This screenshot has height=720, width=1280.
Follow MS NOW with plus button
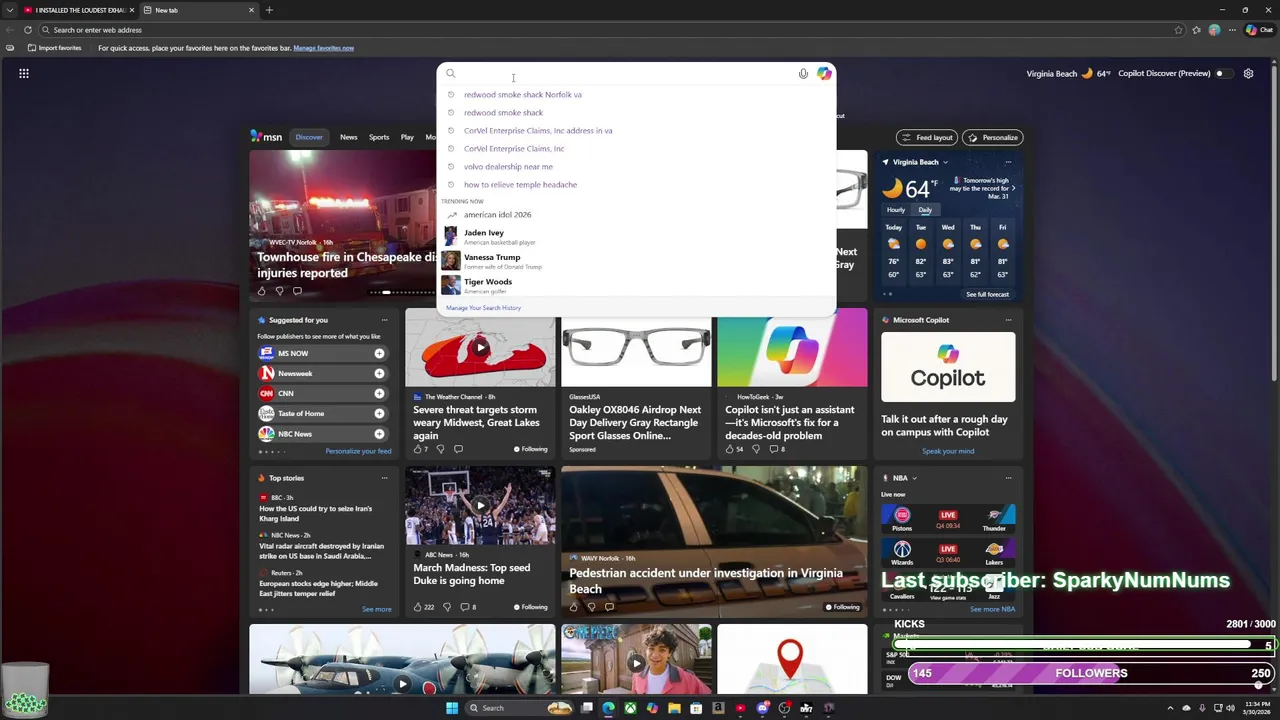click(x=379, y=353)
